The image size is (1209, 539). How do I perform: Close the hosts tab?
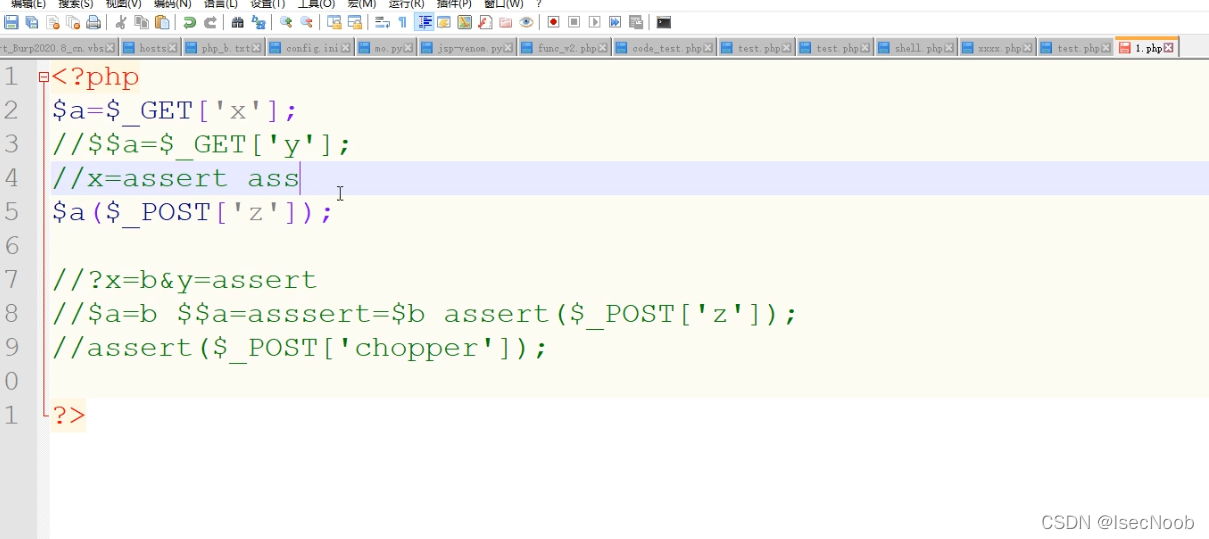[173, 48]
